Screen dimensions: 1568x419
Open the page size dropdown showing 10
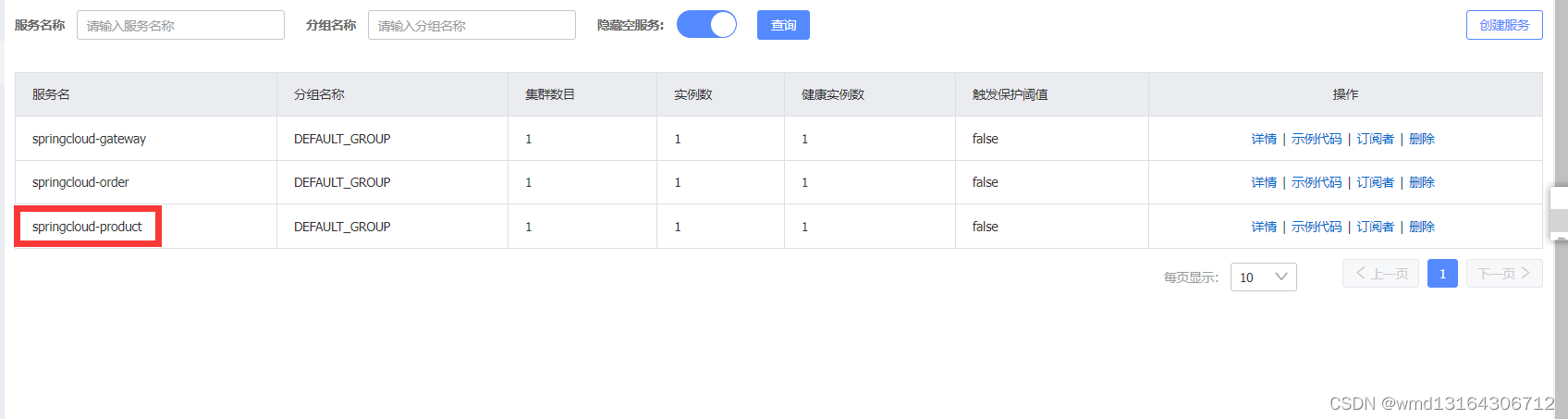(1263, 277)
